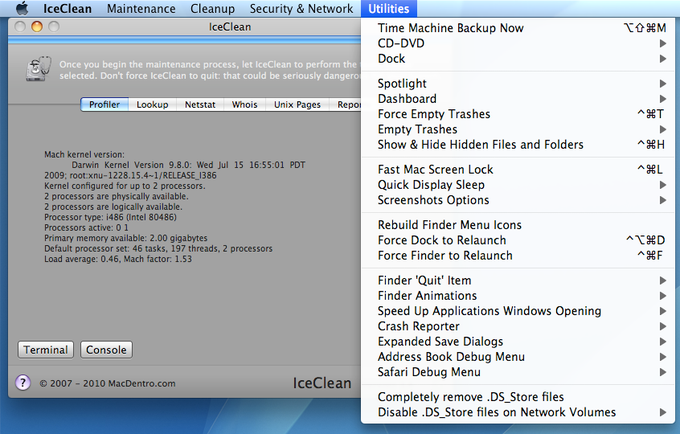Switch to the Profiler tab
Image resolution: width=680 pixels, height=434 pixels.
pos(105,104)
